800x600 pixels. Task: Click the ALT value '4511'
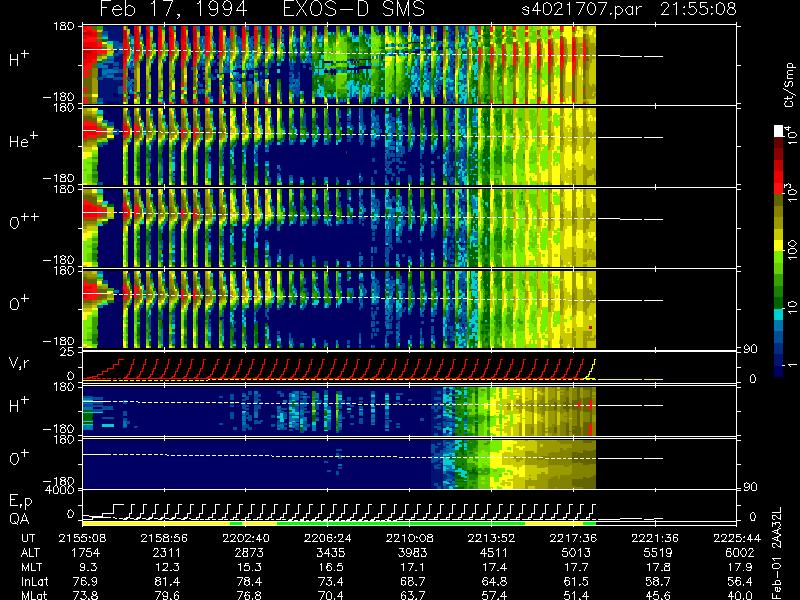(494, 553)
